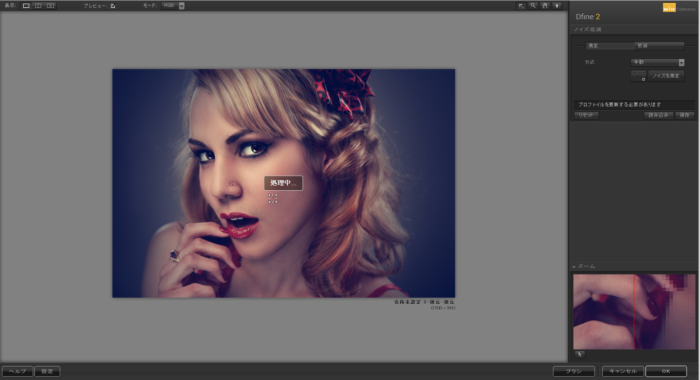700x380 pixels.
Task: Open the 方式 method dropdown
Action: click(x=657, y=63)
